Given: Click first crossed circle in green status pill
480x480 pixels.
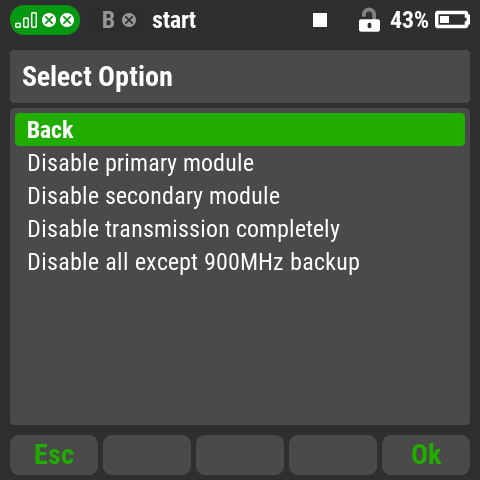Looking at the screenshot, I should click(x=49, y=20).
